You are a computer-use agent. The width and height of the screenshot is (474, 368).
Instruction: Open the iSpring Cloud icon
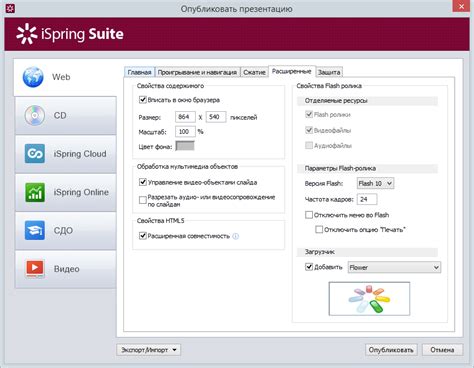point(35,154)
